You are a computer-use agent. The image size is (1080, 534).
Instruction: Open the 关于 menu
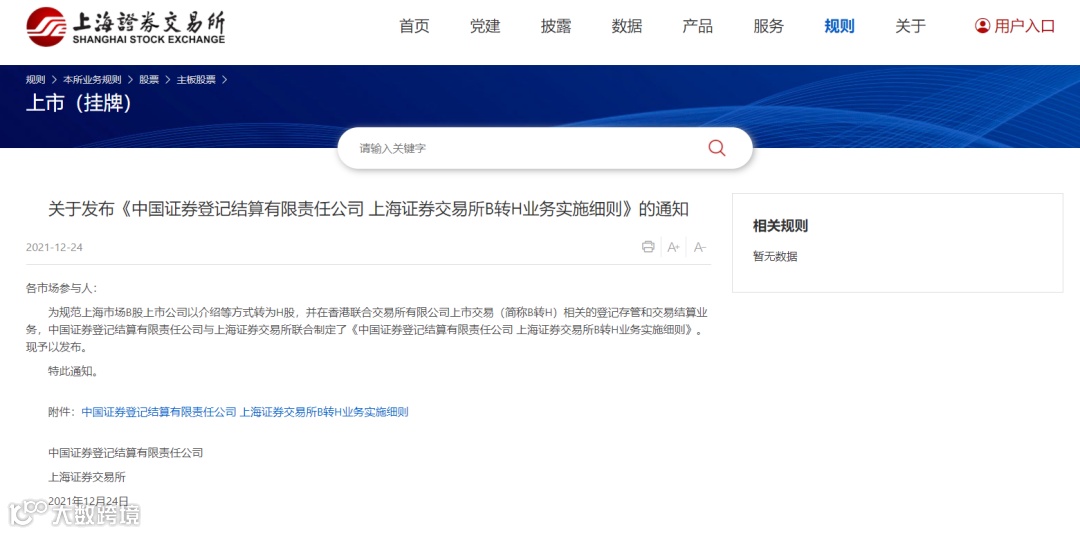tap(911, 26)
